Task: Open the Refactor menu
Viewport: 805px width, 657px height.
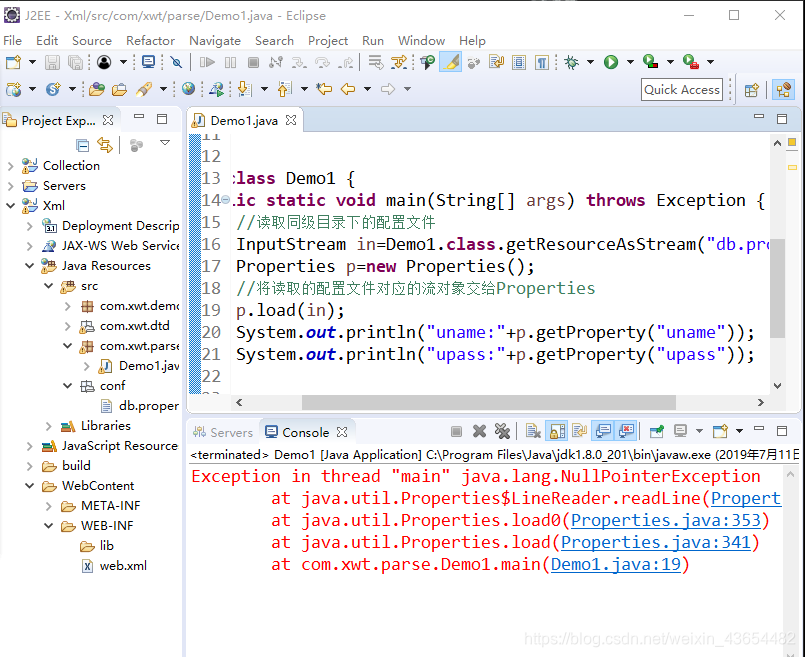Action: click(x=150, y=41)
